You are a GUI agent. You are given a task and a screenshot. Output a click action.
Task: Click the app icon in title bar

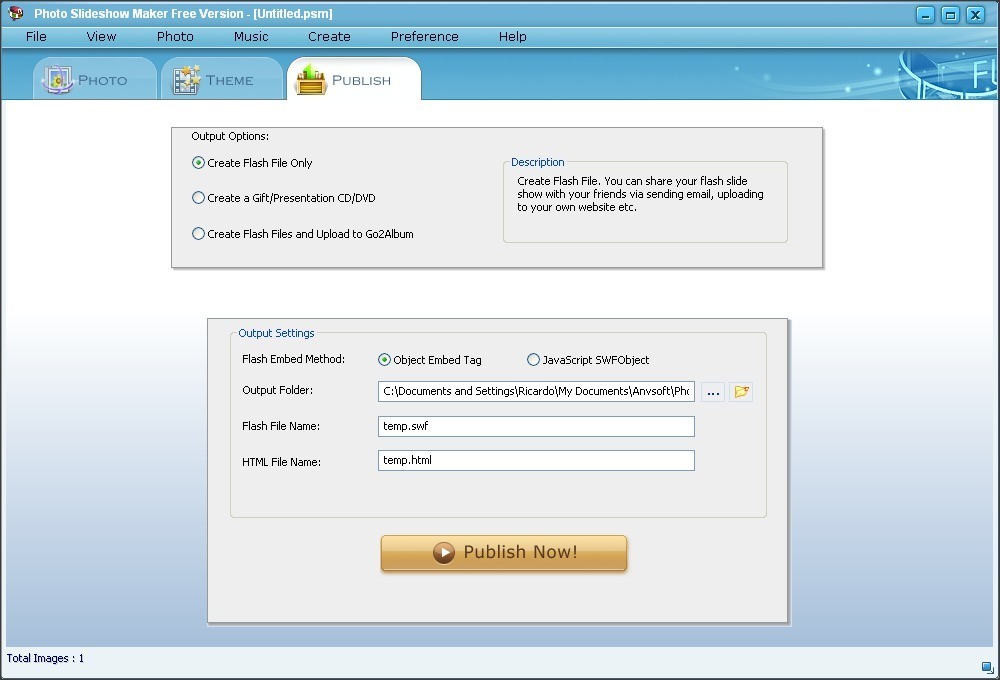point(15,13)
